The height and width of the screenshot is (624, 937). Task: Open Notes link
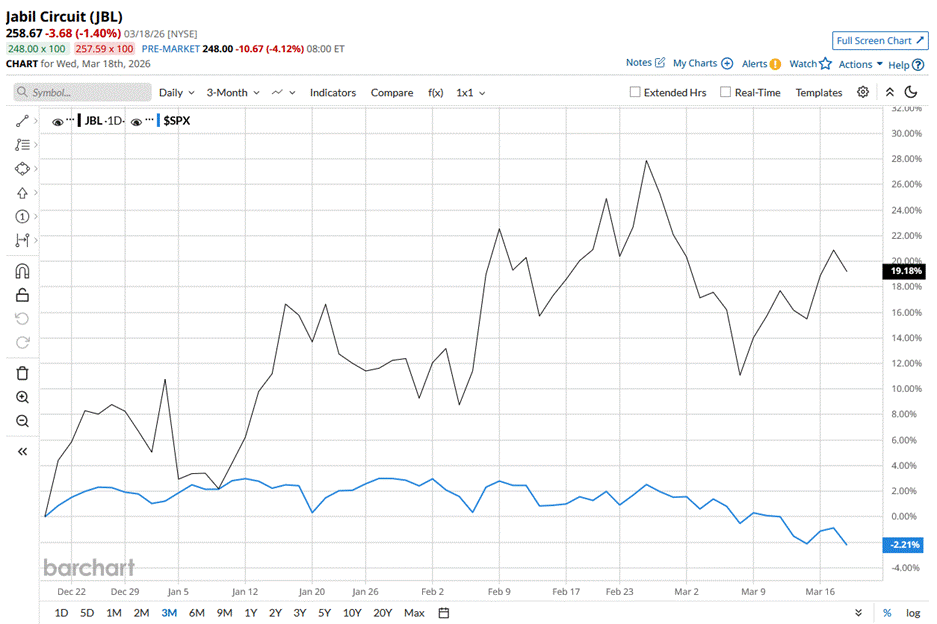click(x=645, y=62)
